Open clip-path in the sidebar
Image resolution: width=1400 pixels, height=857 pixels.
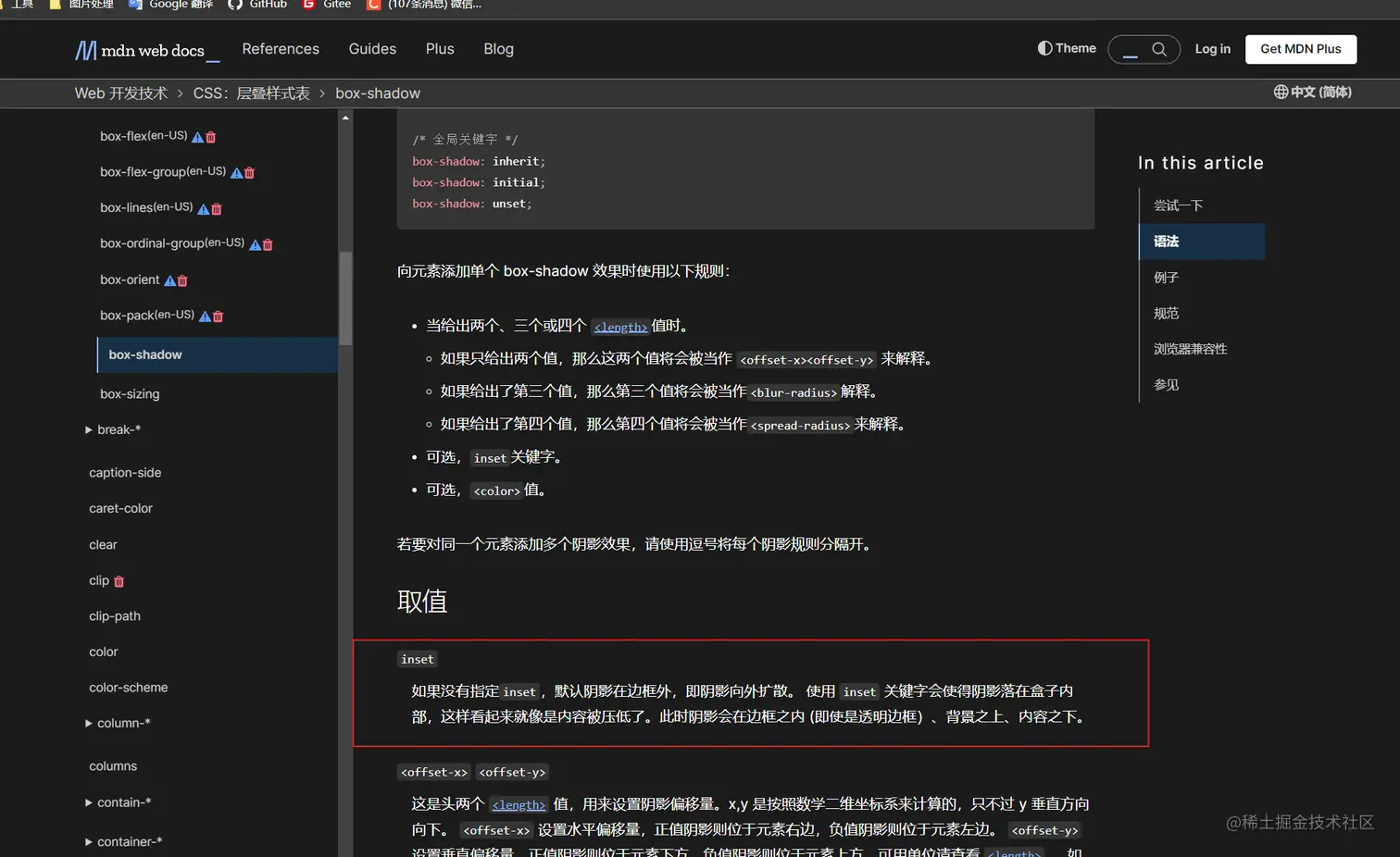pos(115,616)
